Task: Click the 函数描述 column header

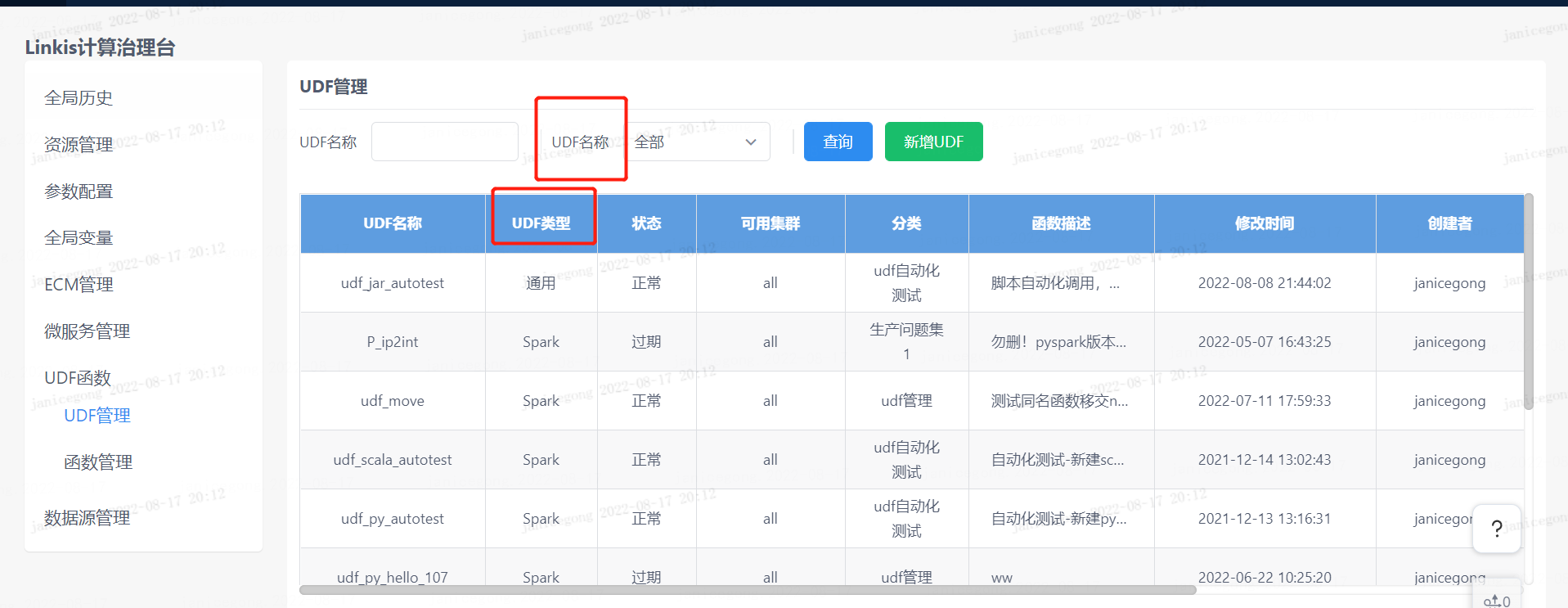Action: [1061, 223]
